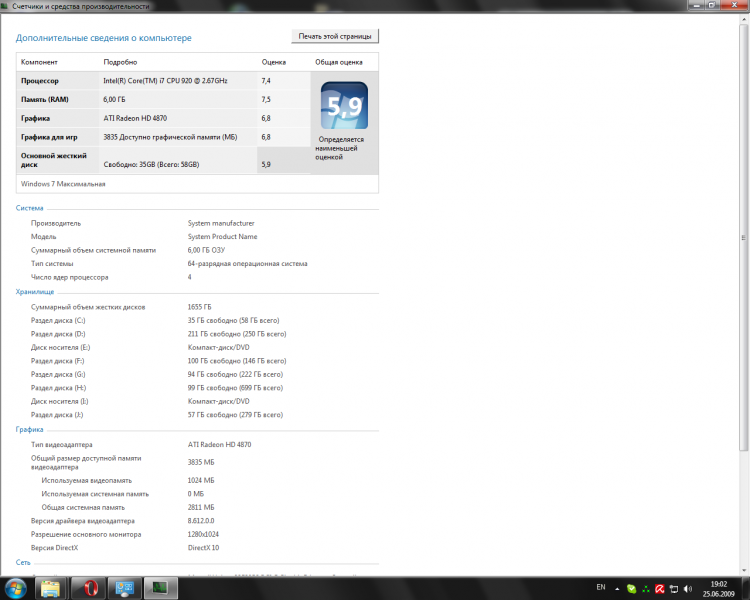750x600 pixels.
Task: Click the 'Windows 7 Максимальная' text
Action: coord(63,184)
